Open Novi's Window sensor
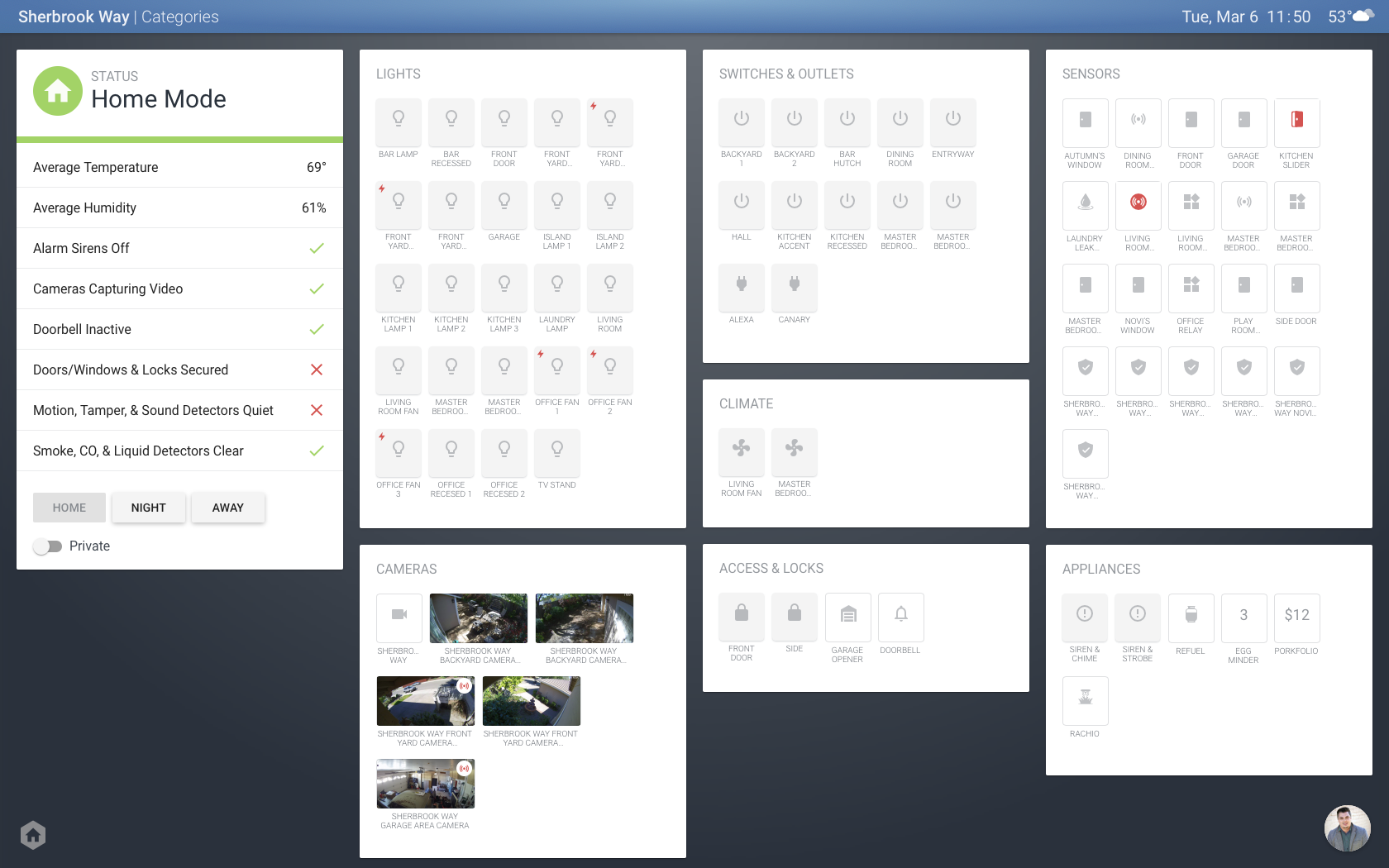This screenshot has height=868, width=1389. (x=1138, y=289)
